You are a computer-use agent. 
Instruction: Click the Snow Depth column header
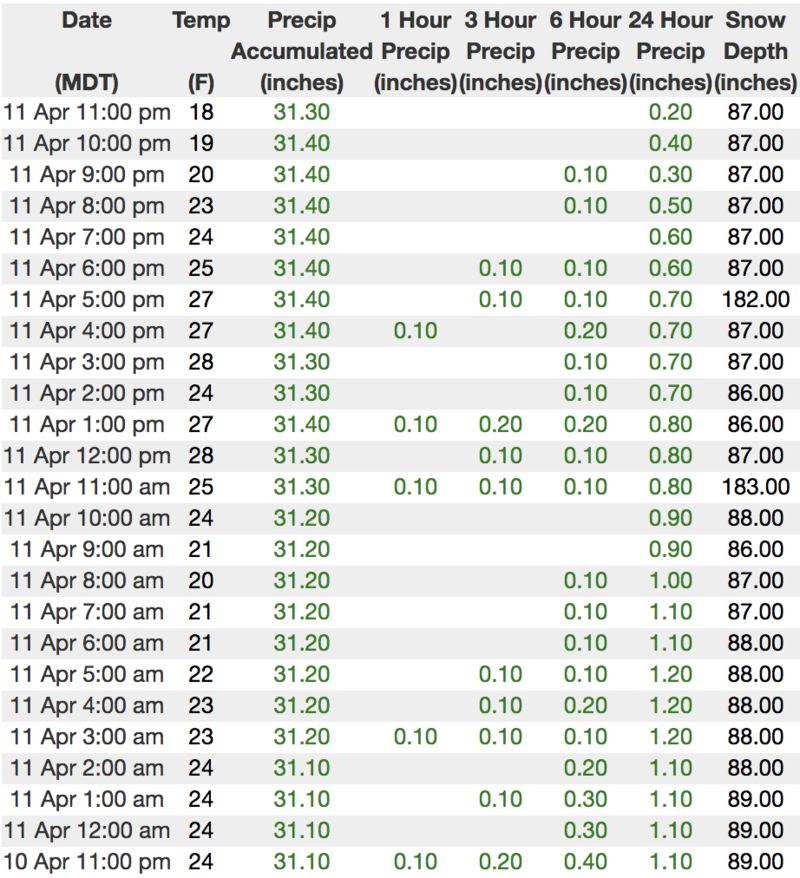757,50
